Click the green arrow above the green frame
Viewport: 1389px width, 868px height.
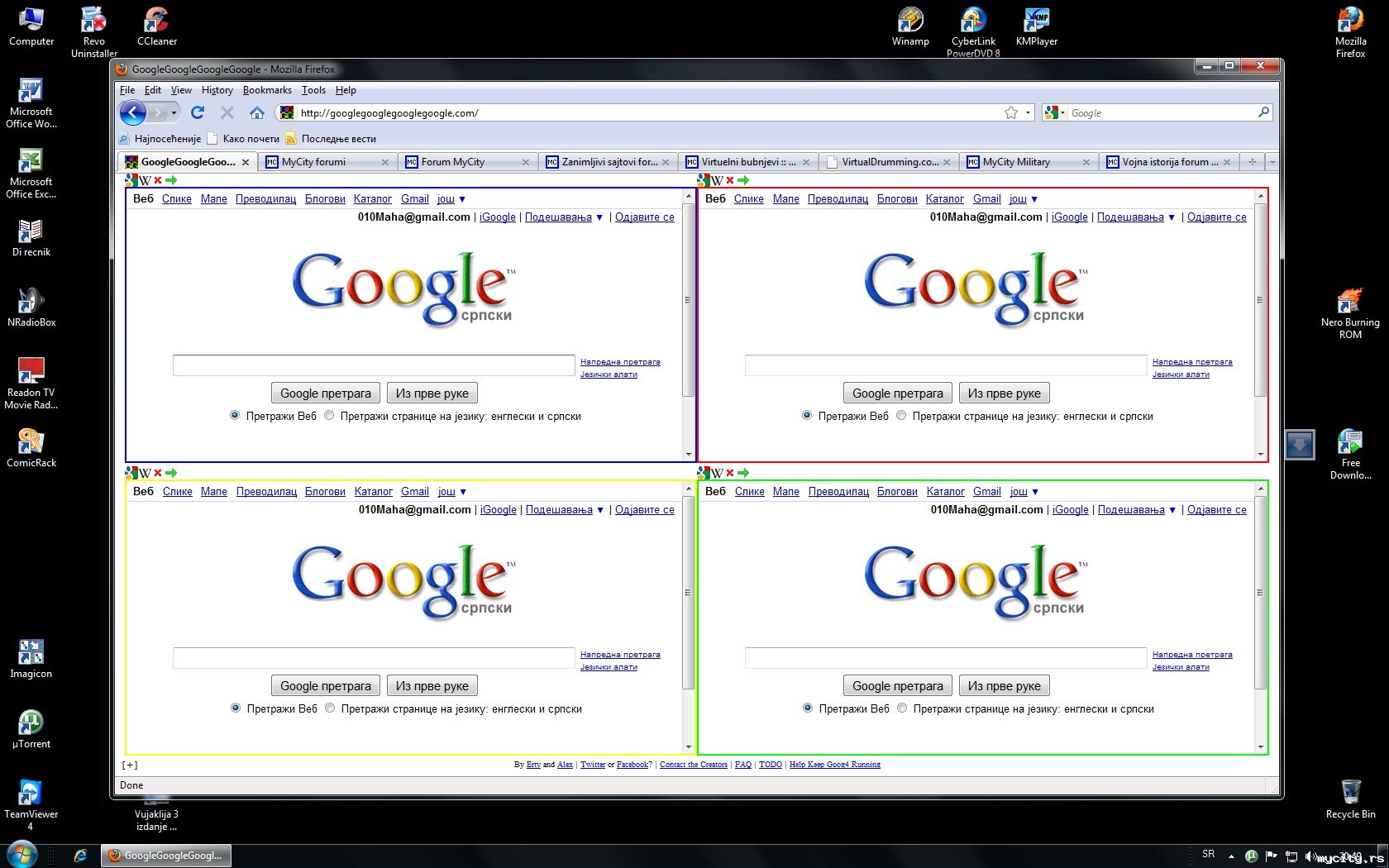point(743,473)
